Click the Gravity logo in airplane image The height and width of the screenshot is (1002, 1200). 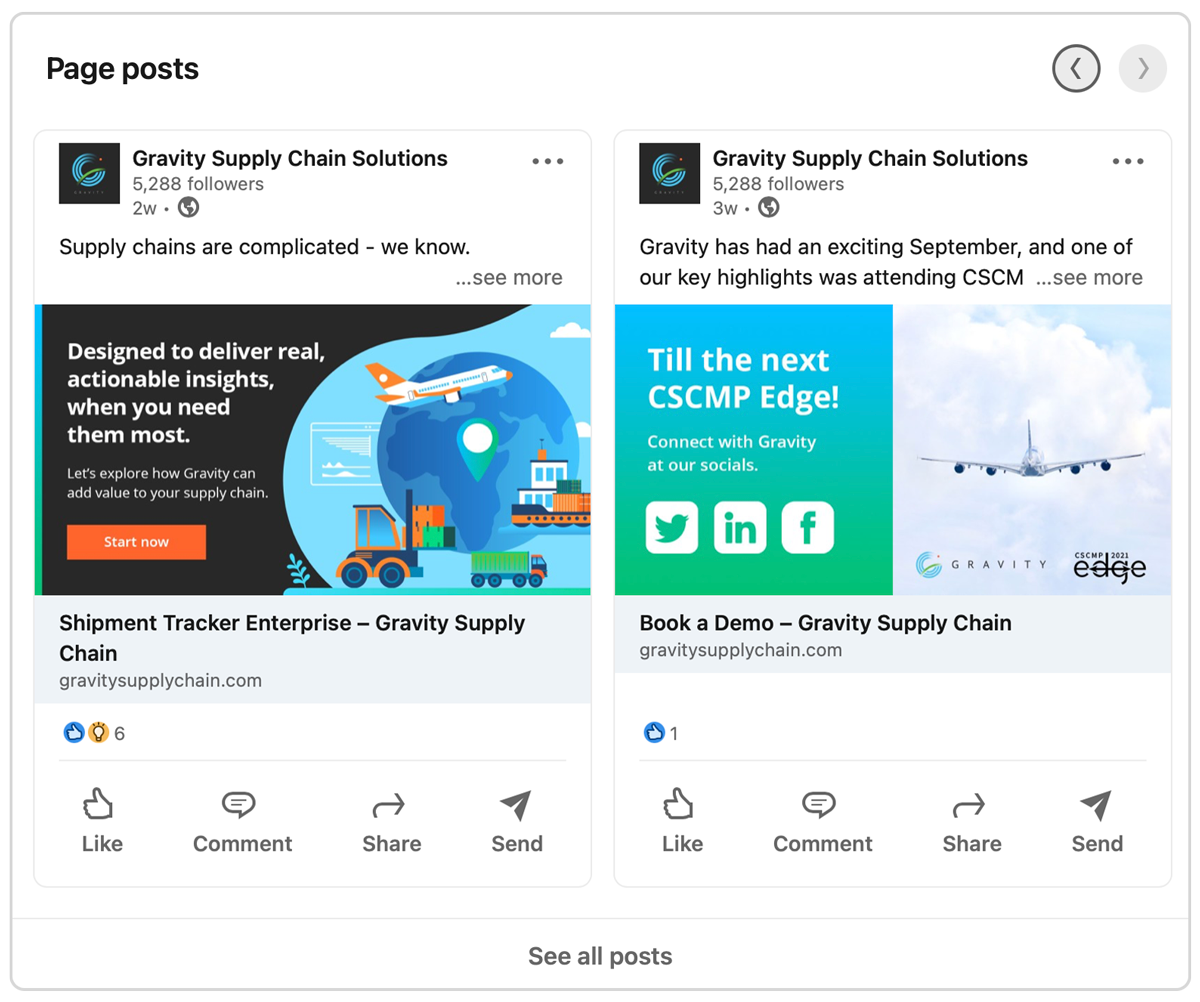pos(980,565)
